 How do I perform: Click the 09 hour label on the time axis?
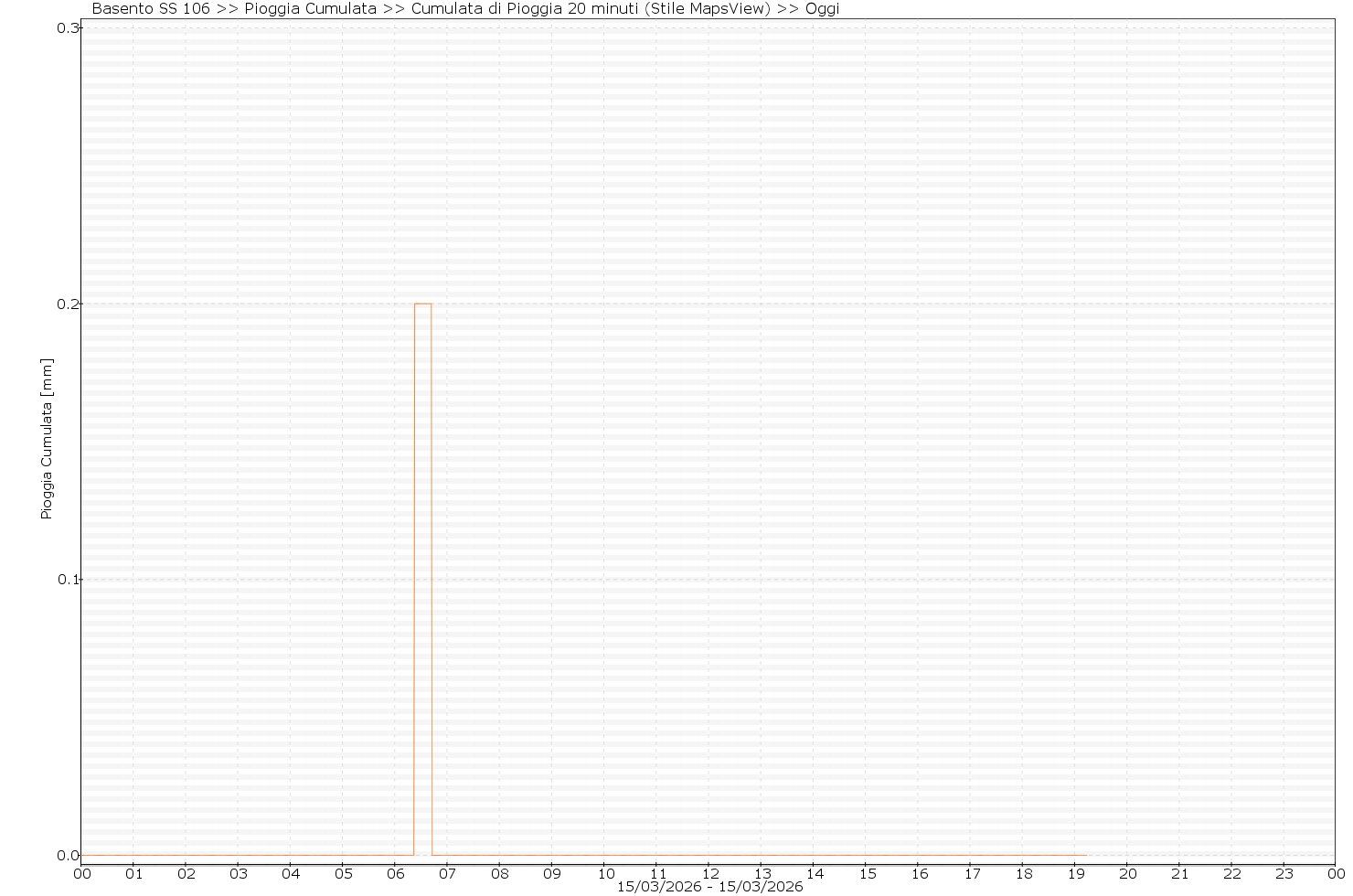552,873
